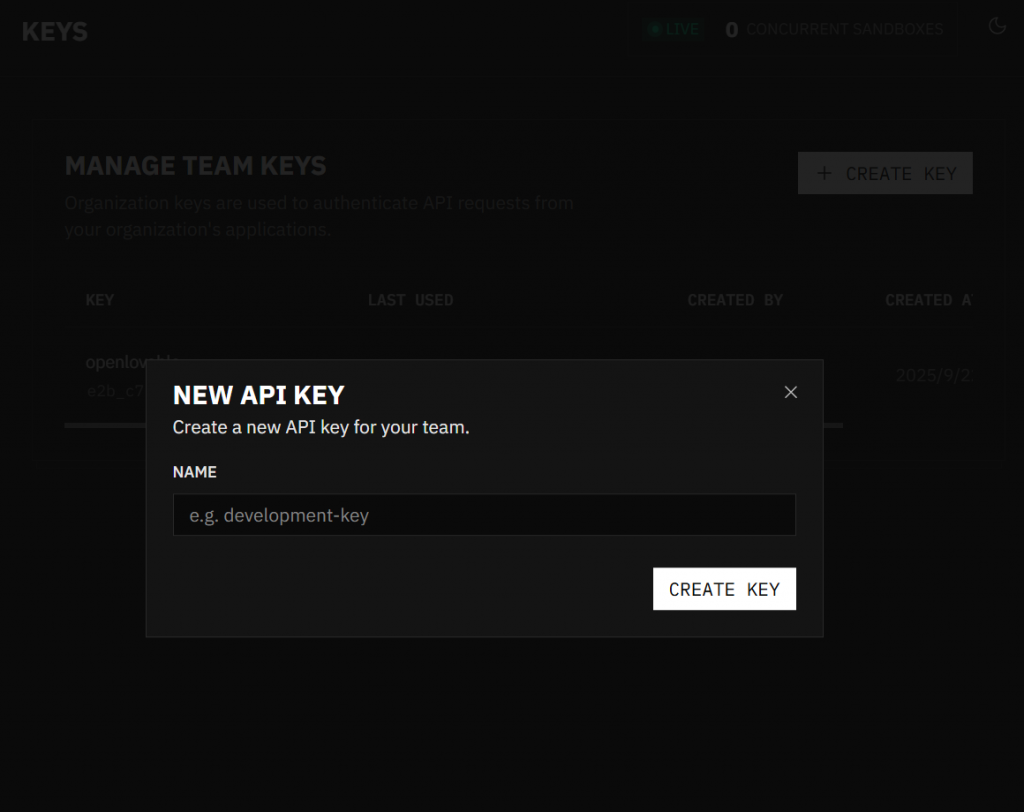Image resolution: width=1024 pixels, height=812 pixels.
Task: Toggle the dark mode moon icon
Action: click(997, 26)
